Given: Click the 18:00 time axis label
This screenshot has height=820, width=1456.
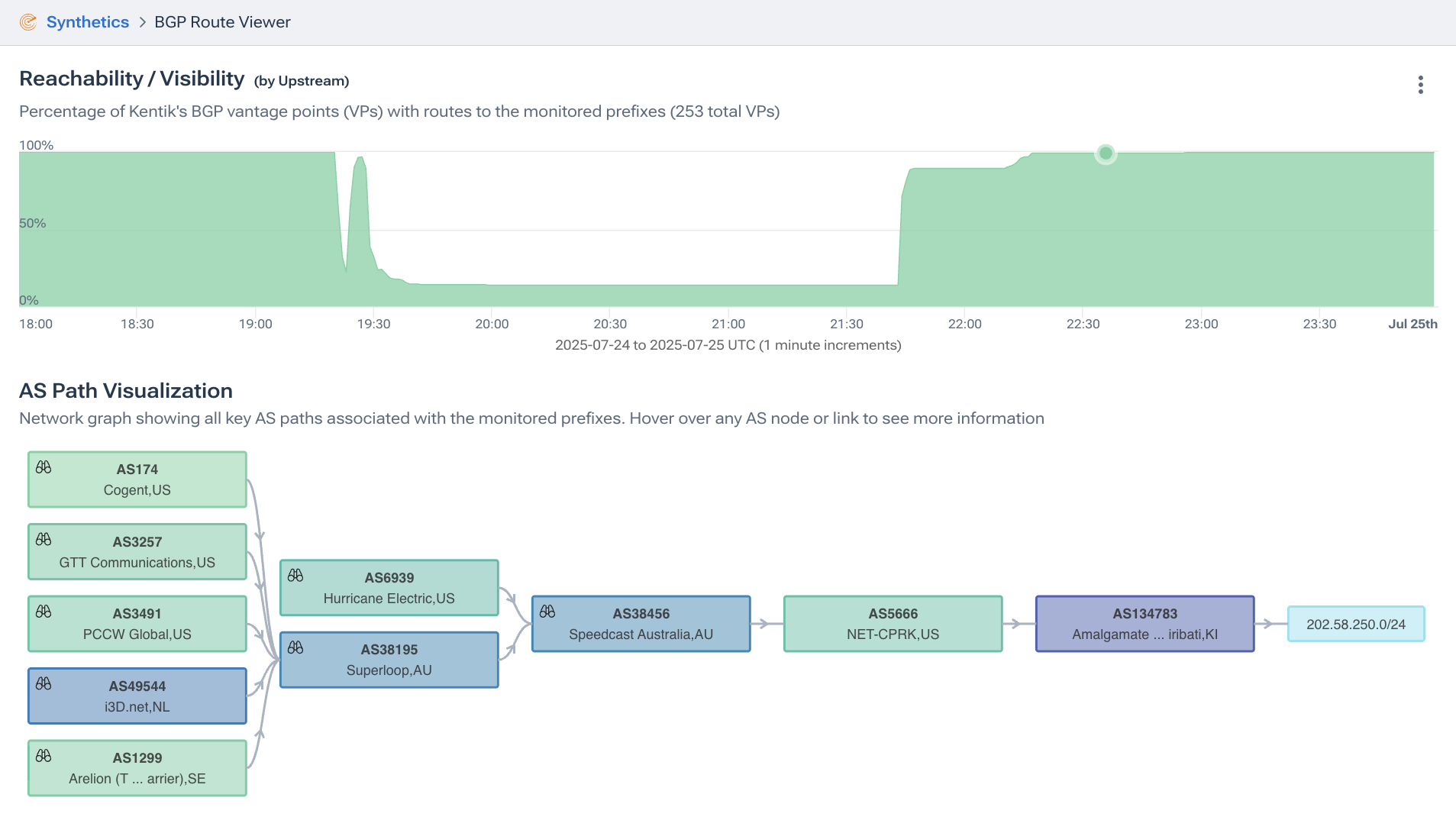Looking at the screenshot, I should [36, 324].
